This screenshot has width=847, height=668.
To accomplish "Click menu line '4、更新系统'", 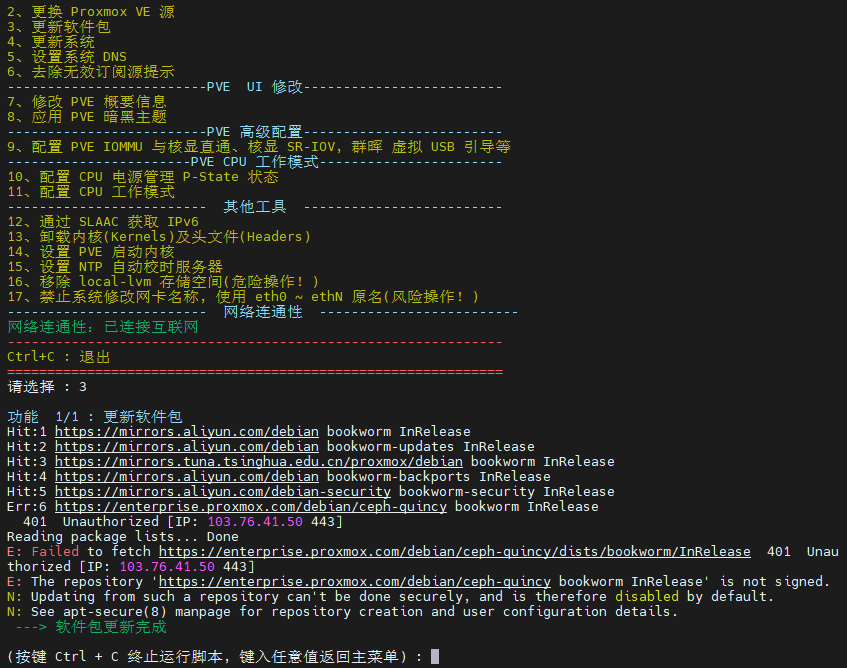I will click(x=51, y=42).
